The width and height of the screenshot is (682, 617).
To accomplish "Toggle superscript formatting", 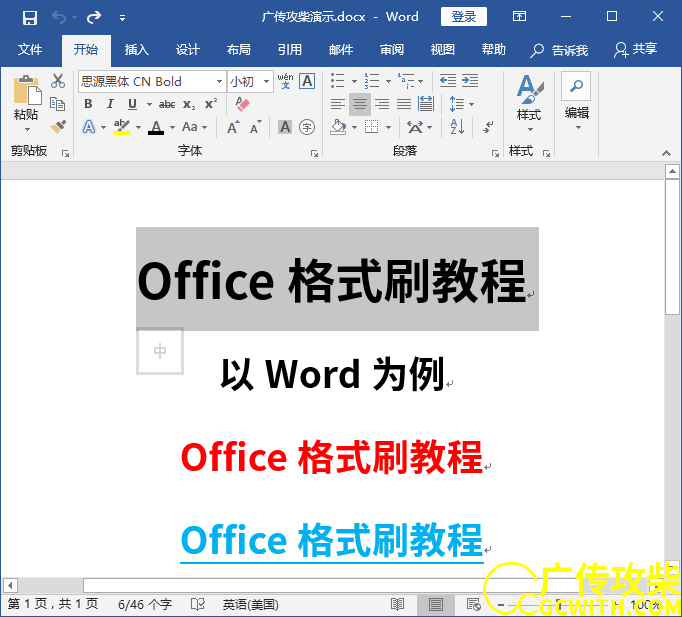I will click(211, 104).
